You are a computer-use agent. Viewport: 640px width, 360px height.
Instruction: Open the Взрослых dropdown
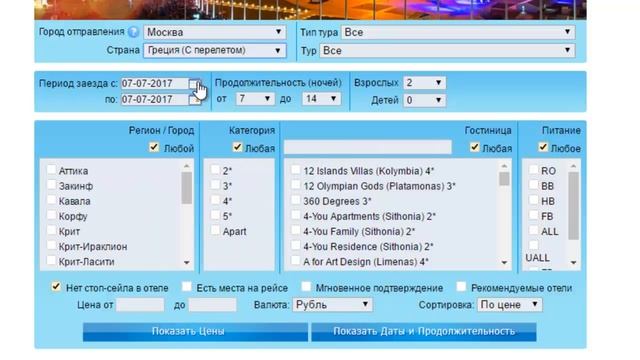point(424,83)
